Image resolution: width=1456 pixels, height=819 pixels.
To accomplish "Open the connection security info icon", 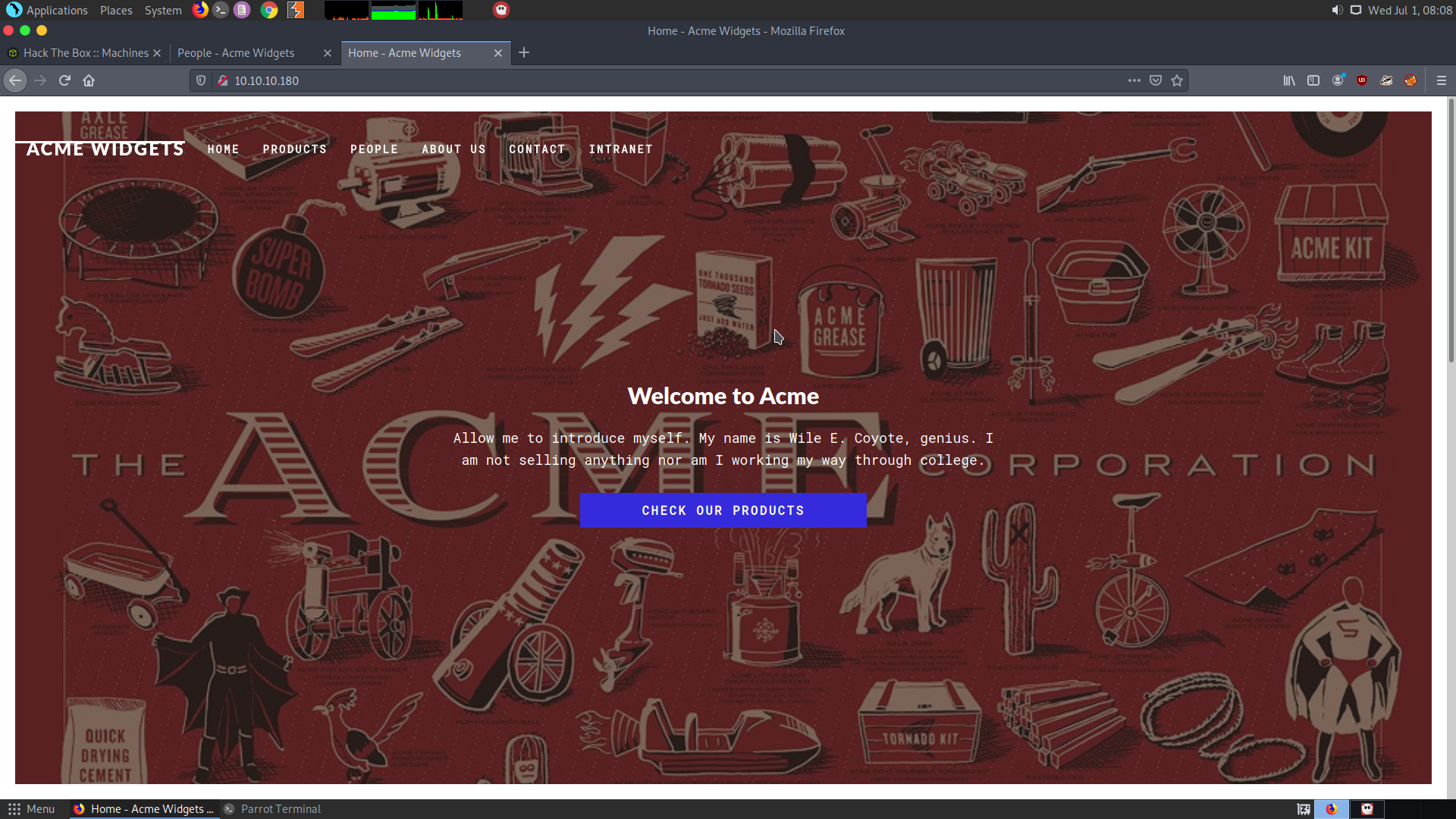I will tap(223, 80).
